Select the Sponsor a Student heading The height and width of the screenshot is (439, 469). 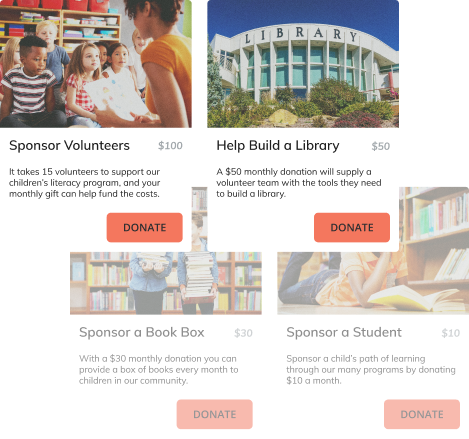pyautogui.click(x=344, y=332)
